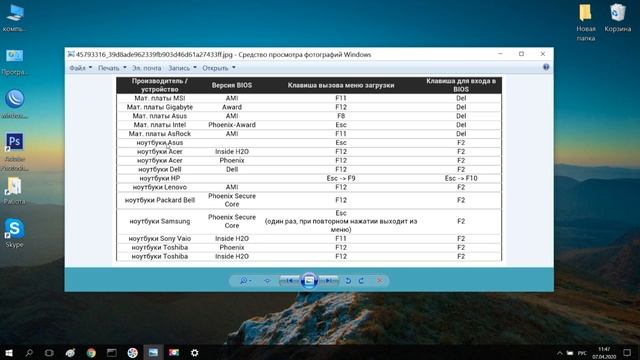
Task: Launch Adobe Photoshop desktop shortcut
Action: (x=15, y=151)
